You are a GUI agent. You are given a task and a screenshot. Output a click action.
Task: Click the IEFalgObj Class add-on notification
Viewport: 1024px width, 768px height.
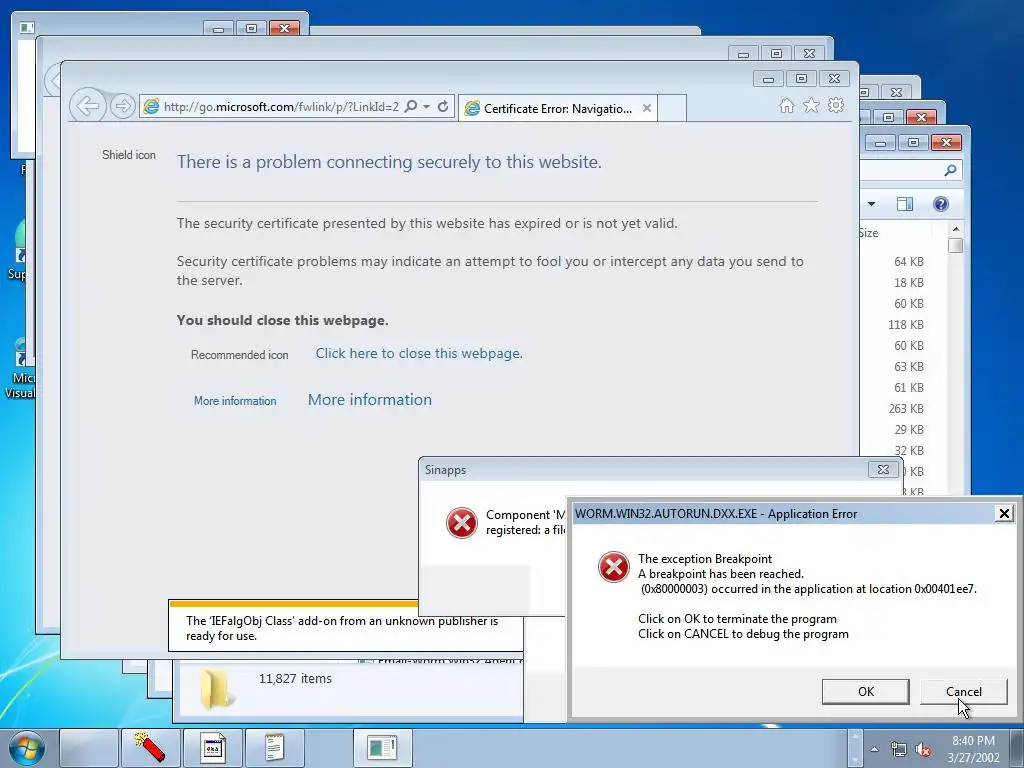tap(345, 628)
